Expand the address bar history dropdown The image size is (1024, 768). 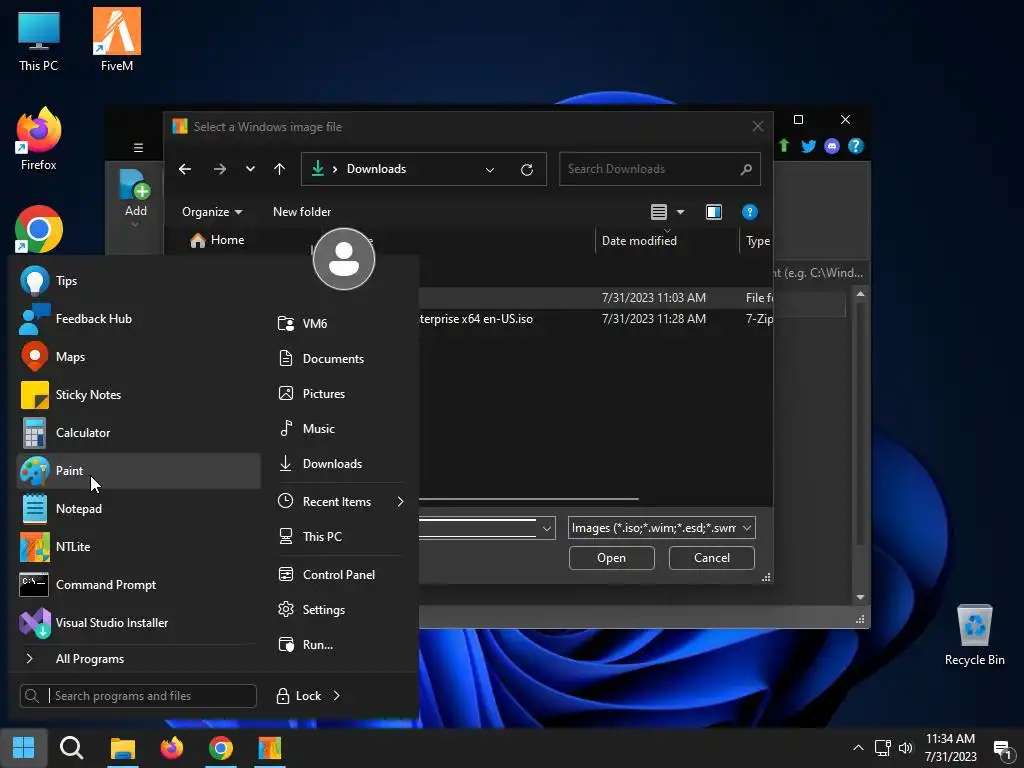coord(490,170)
